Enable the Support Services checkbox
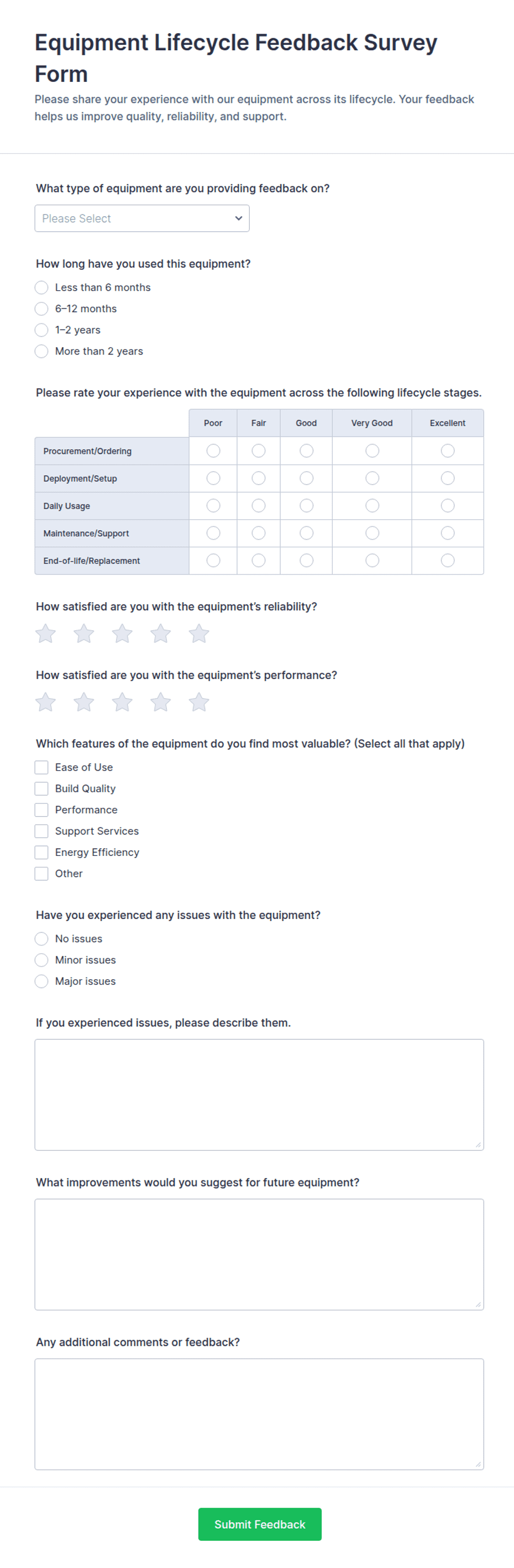The width and height of the screenshot is (514, 1568). coord(41,831)
